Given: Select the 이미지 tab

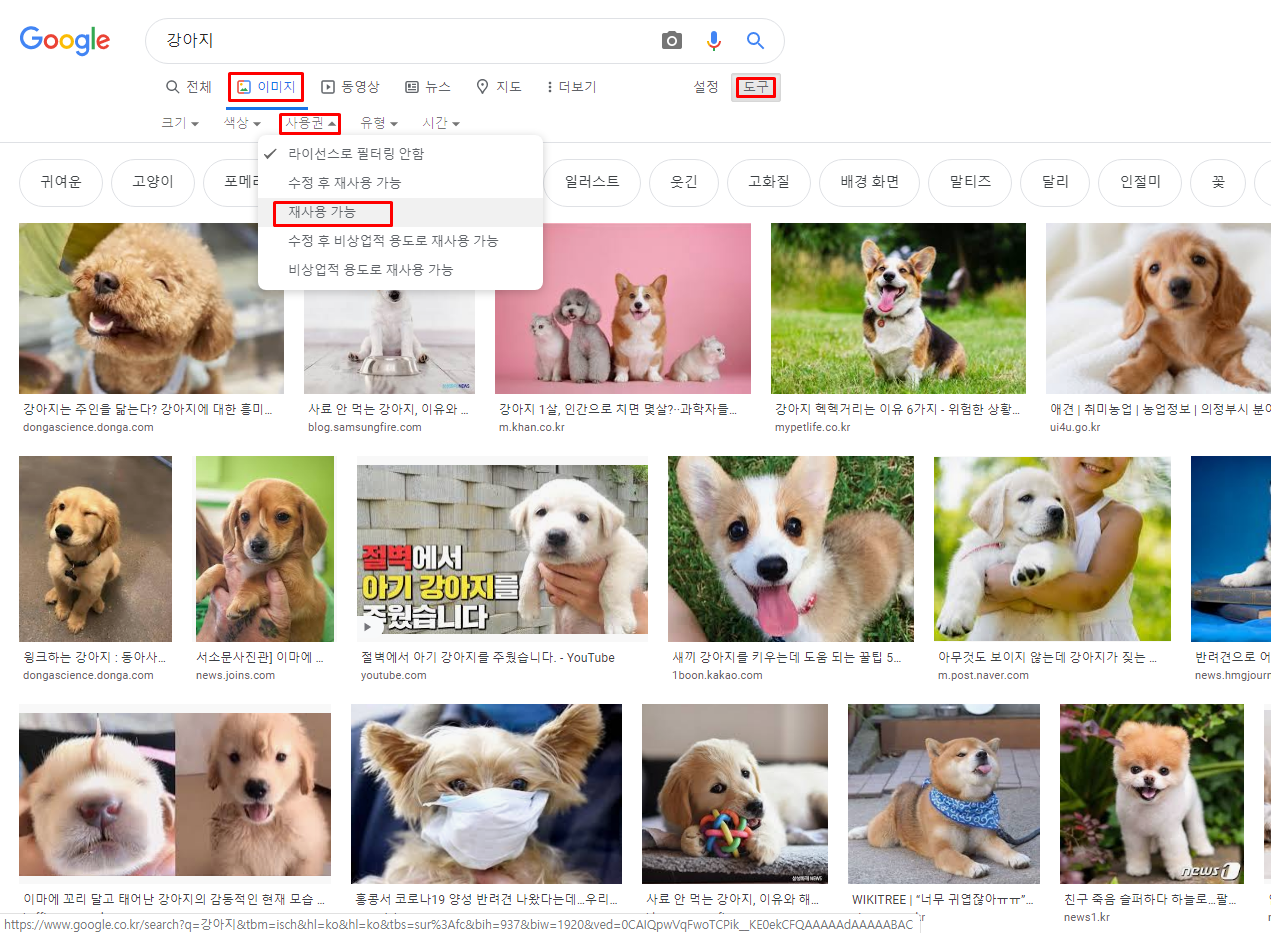Looking at the screenshot, I should coord(266,87).
